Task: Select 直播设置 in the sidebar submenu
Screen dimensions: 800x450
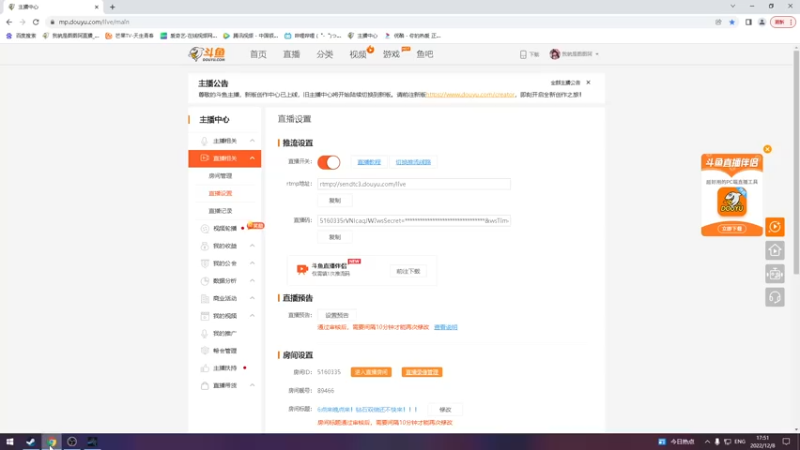Action: (220, 193)
